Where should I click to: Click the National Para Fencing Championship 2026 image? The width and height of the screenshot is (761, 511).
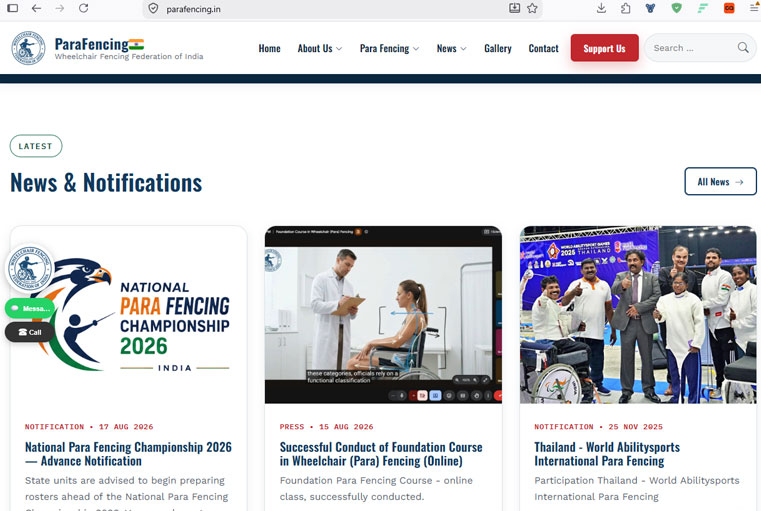tap(129, 314)
